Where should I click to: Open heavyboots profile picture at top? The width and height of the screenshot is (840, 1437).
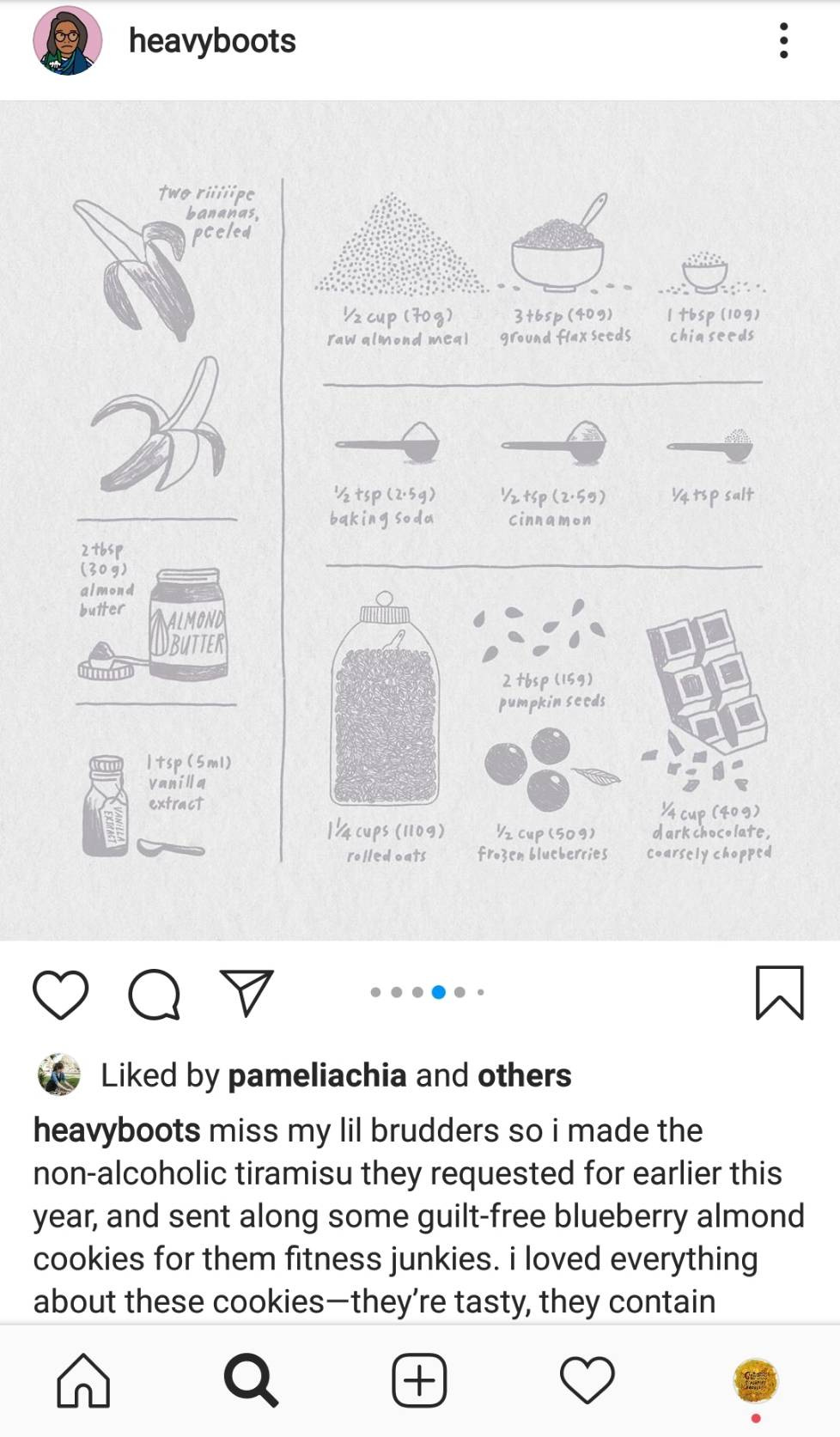coord(68,40)
